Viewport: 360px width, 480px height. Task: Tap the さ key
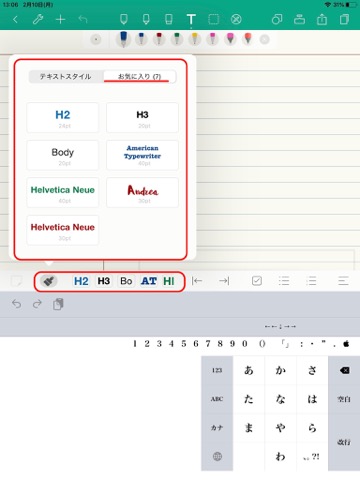pyautogui.click(x=312, y=370)
